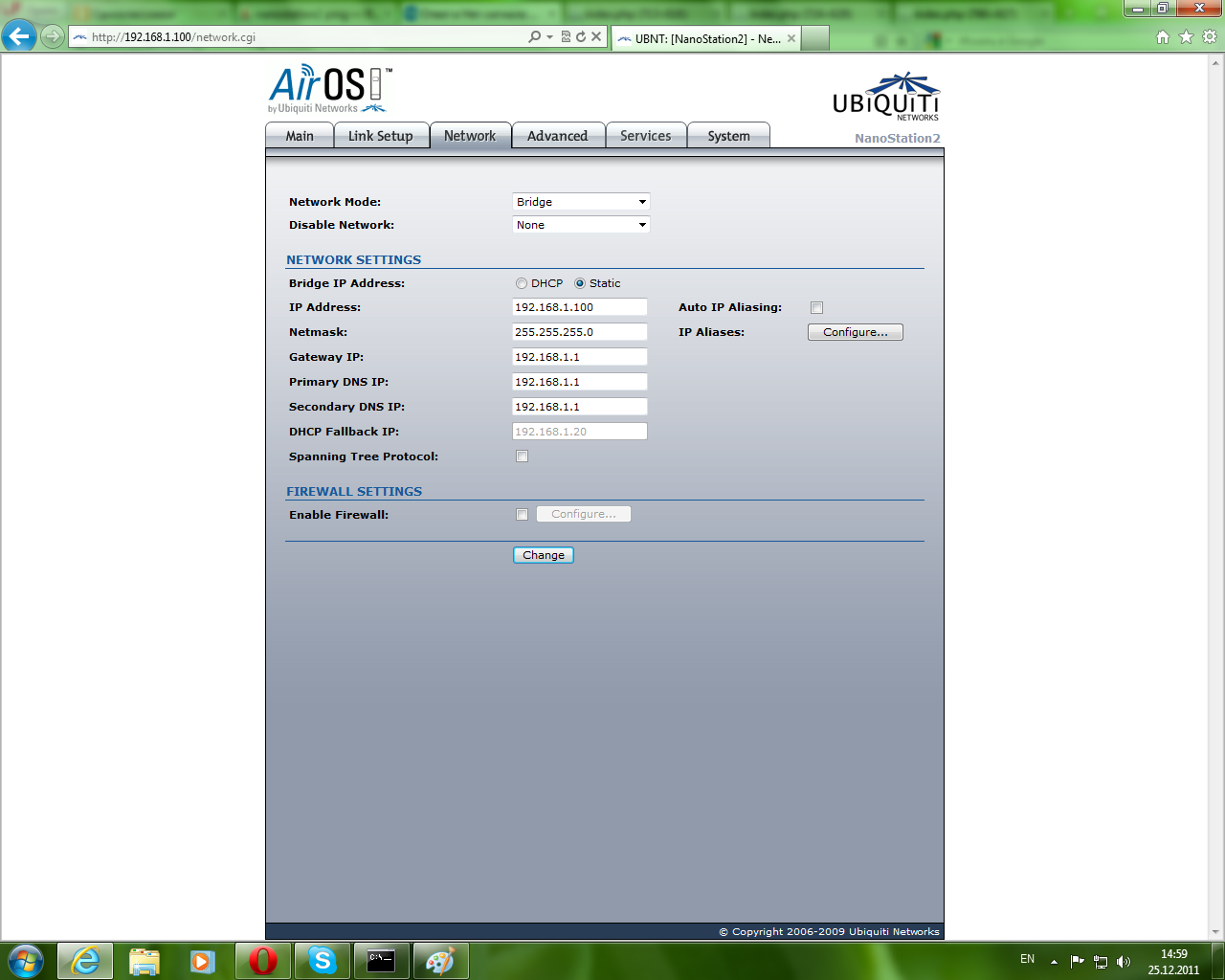Switch to the Main tab
This screenshot has height=980, width=1225.
click(x=300, y=136)
